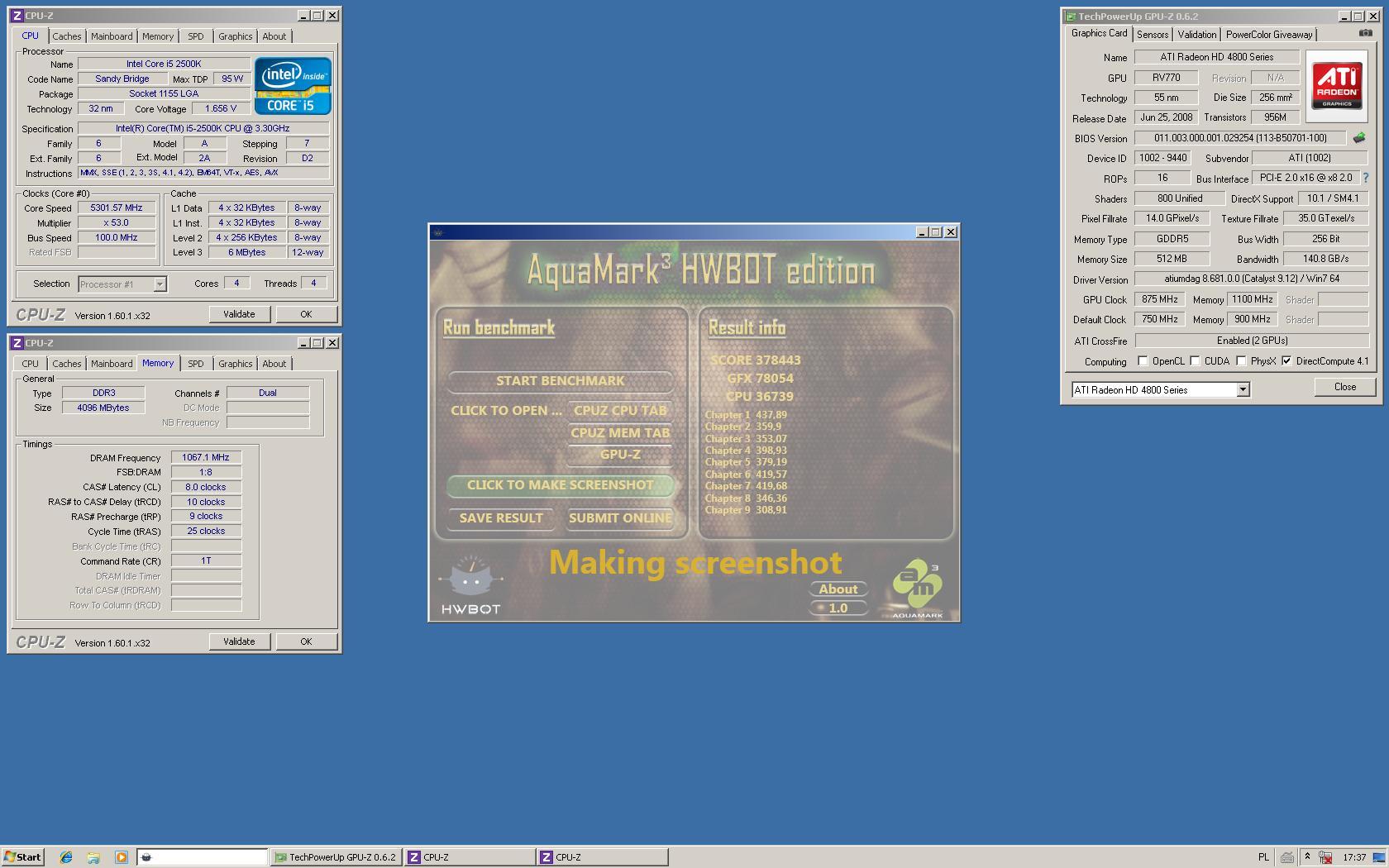Click the 1.0 version button in AquaMark
The height and width of the screenshot is (868, 1389).
838,608
